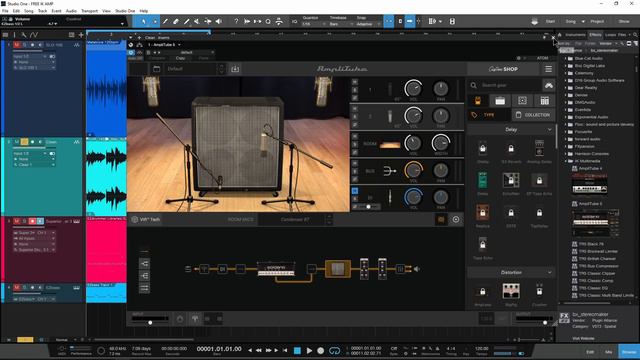Open the AmpliTube preset folder icon
The image size is (640, 360).
[x=156, y=69]
